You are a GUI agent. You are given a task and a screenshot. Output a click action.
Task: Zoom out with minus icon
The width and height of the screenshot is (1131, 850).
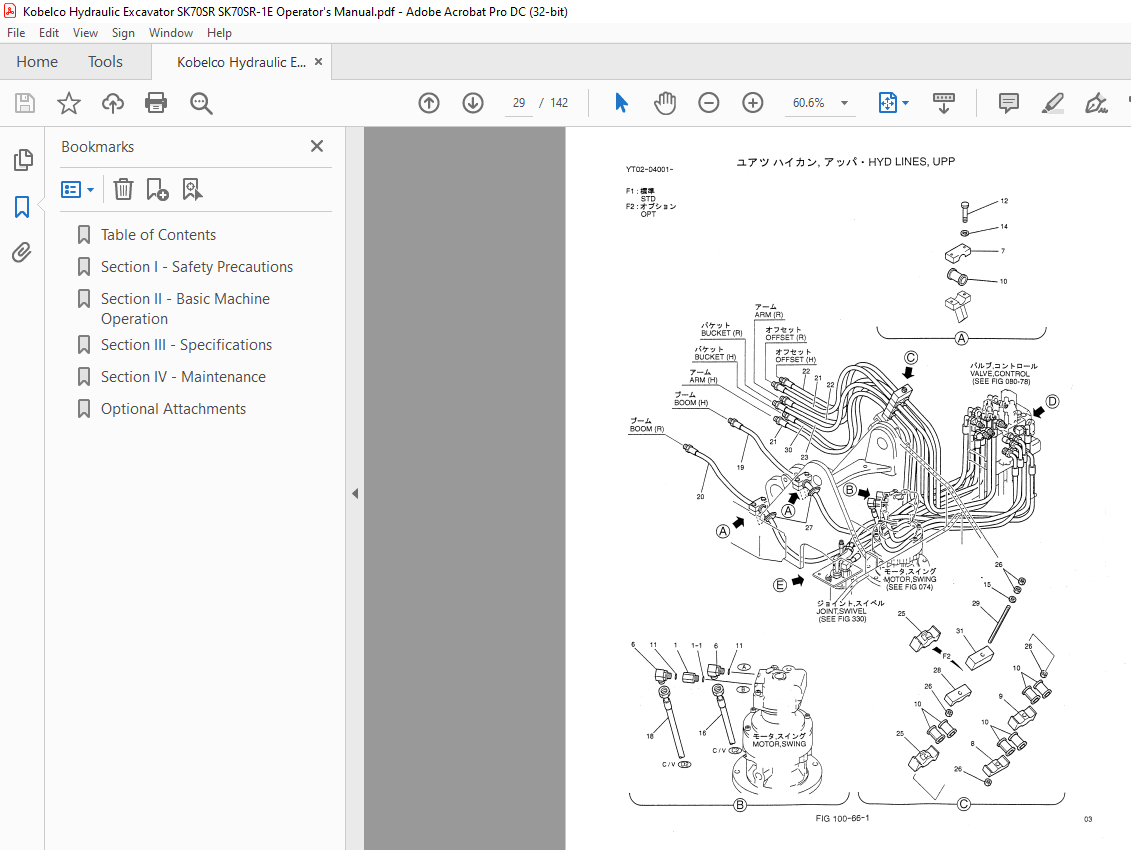[x=708, y=103]
